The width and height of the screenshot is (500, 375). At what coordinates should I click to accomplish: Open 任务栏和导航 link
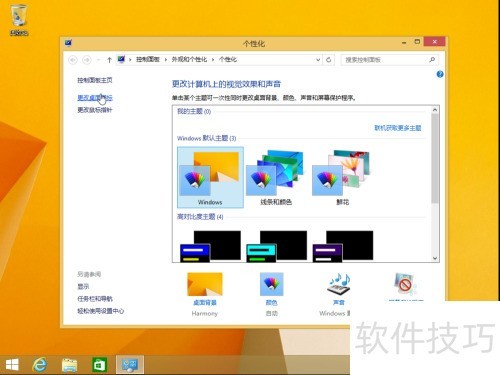click(x=95, y=299)
